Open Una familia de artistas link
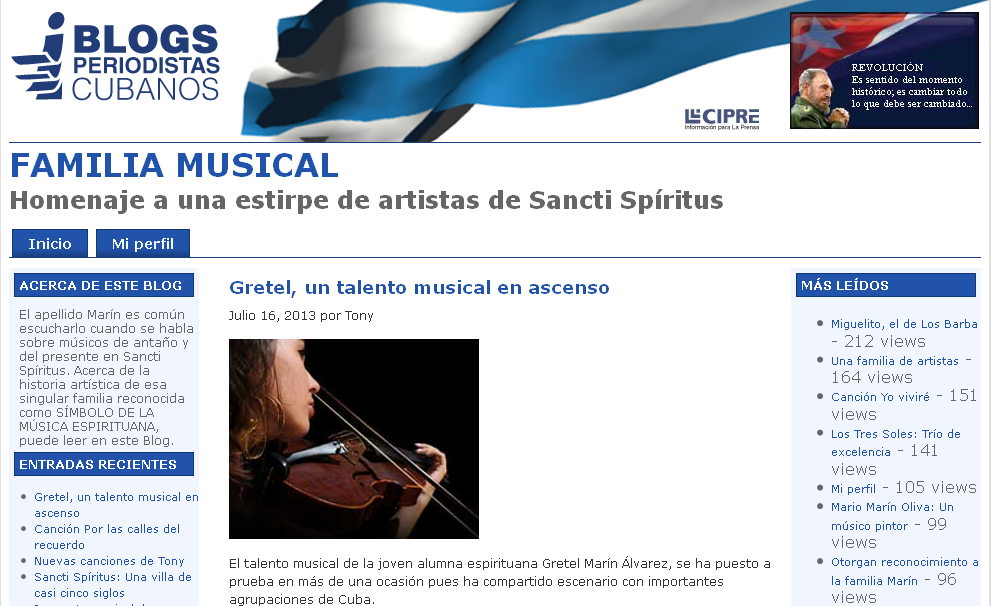The width and height of the screenshot is (991, 606). (894, 361)
